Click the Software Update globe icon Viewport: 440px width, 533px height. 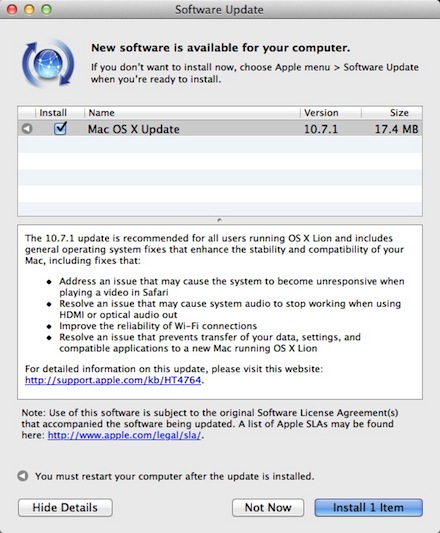click(48, 63)
